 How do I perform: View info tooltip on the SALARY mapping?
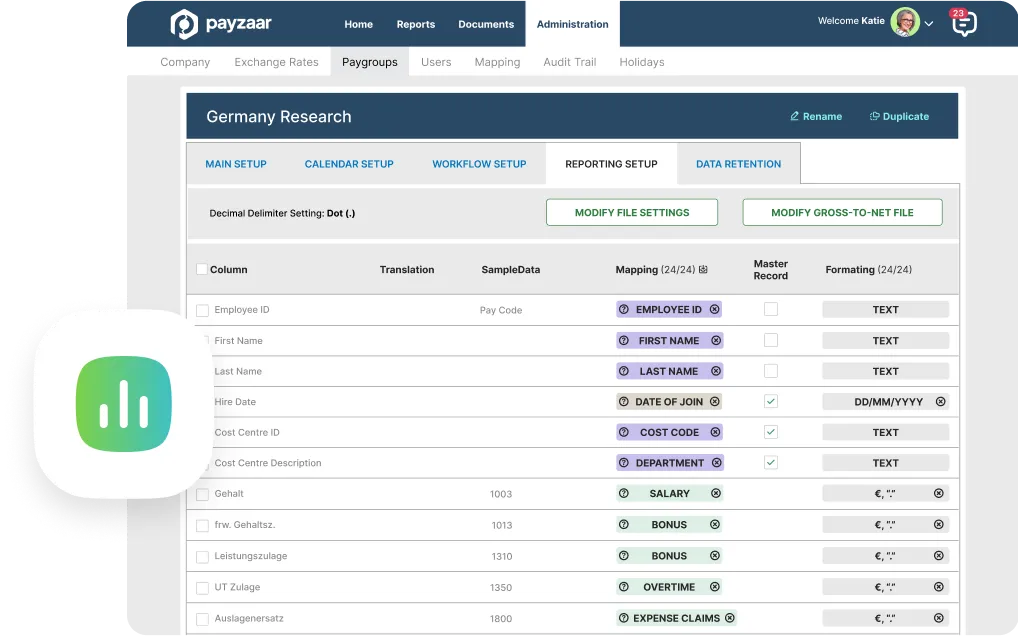(623, 493)
